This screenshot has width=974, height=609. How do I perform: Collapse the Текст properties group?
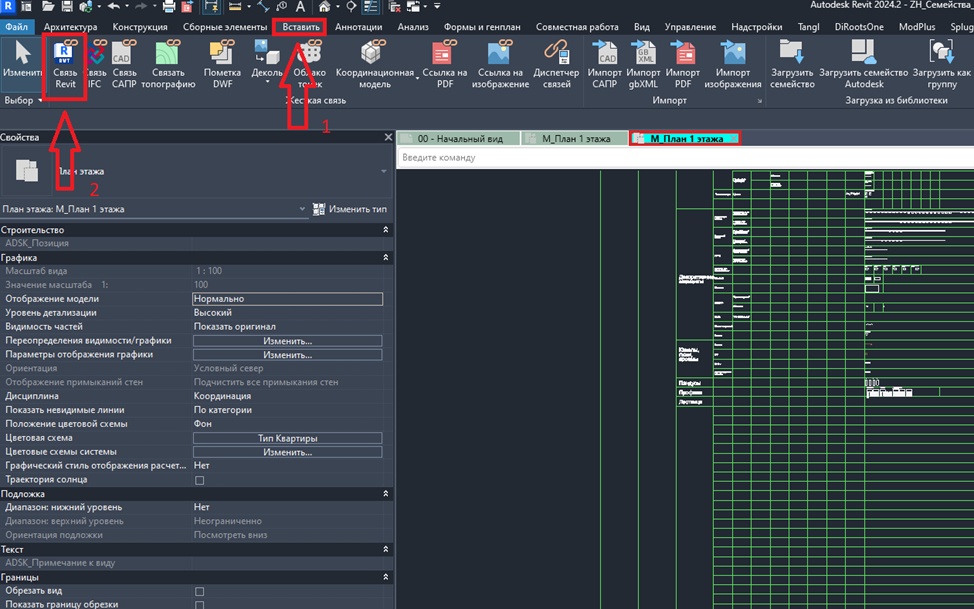pyautogui.click(x=386, y=549)
